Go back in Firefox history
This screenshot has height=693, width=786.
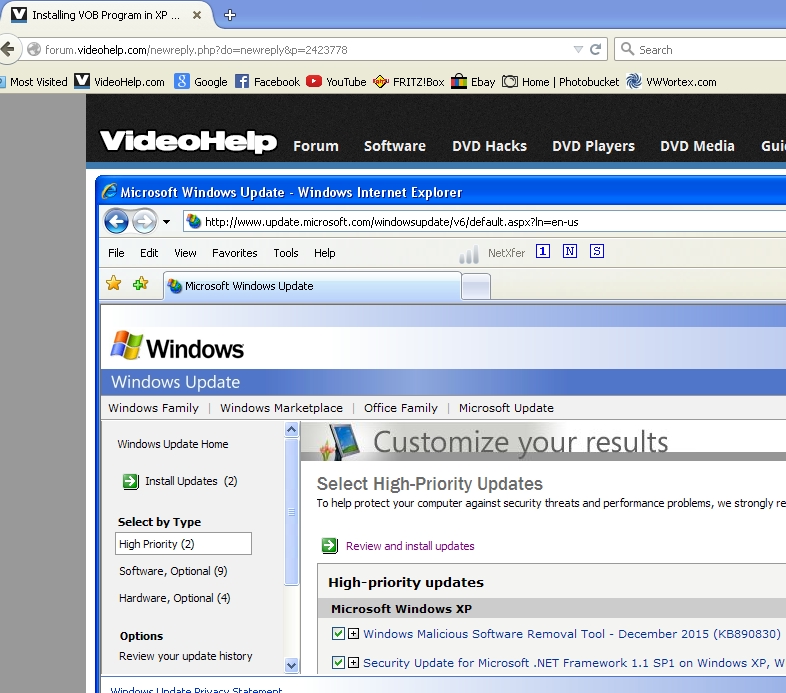click(x=8, y=49)
